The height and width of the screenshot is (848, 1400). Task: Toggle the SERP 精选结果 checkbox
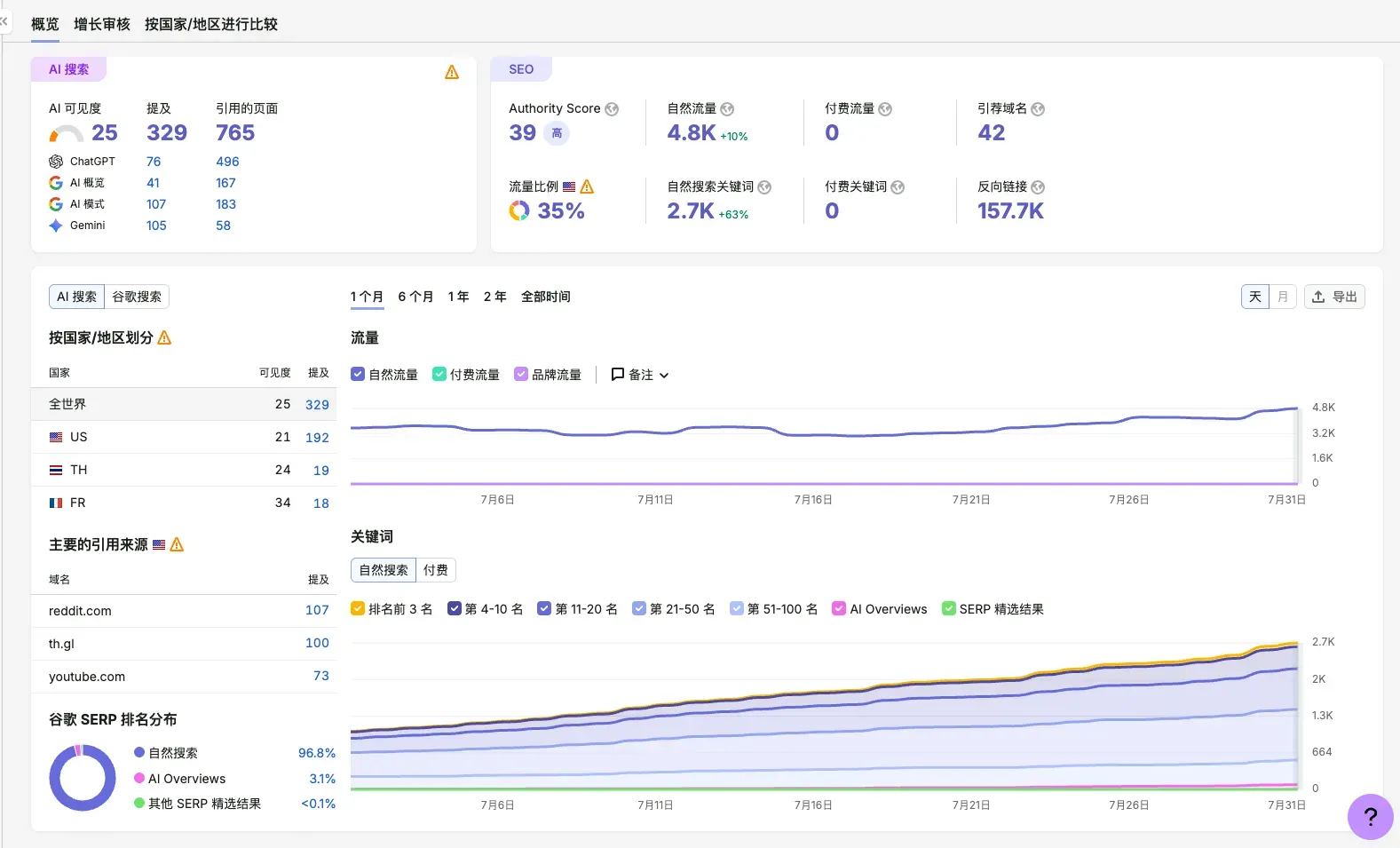coord(949,608)
